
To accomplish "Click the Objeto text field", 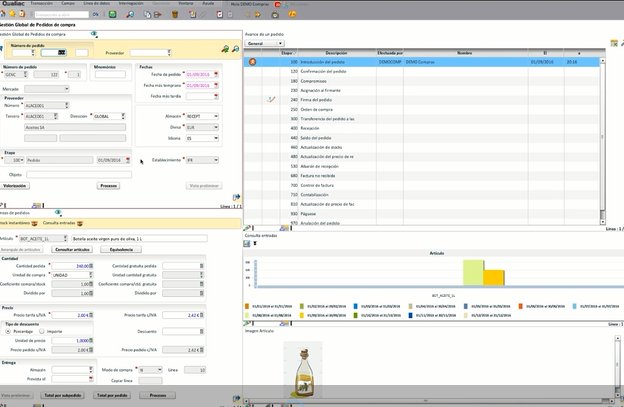I will (x=79, y=174).
